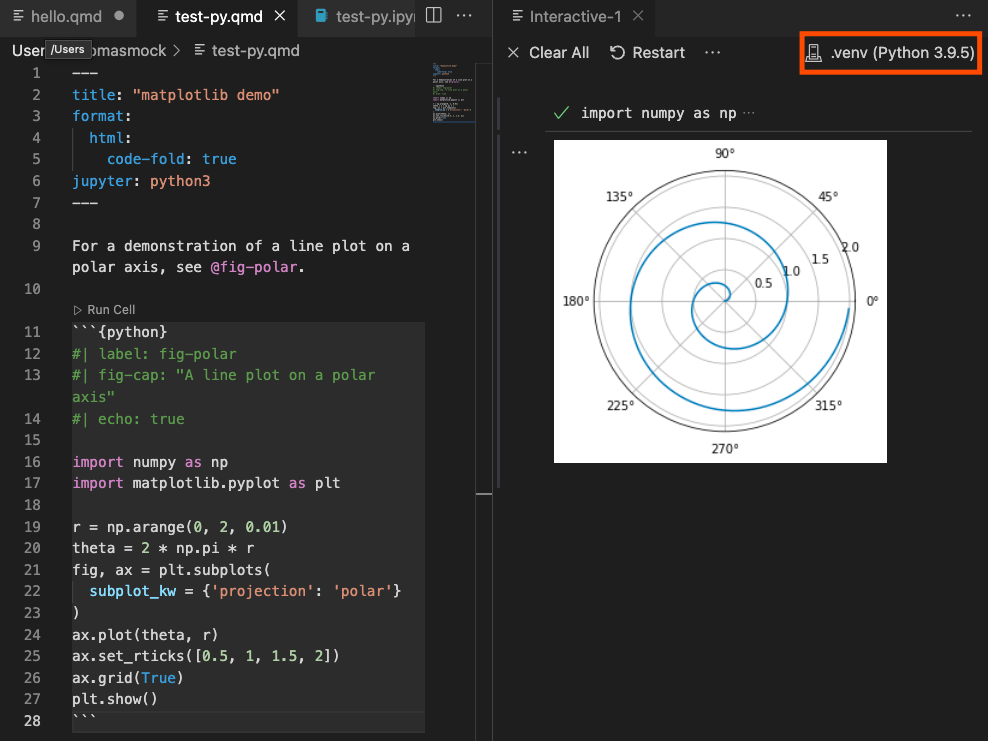Screen dimensions: 988x741
Task: Click the subplot_kw projection polar line
Action: tap(245, 591)
